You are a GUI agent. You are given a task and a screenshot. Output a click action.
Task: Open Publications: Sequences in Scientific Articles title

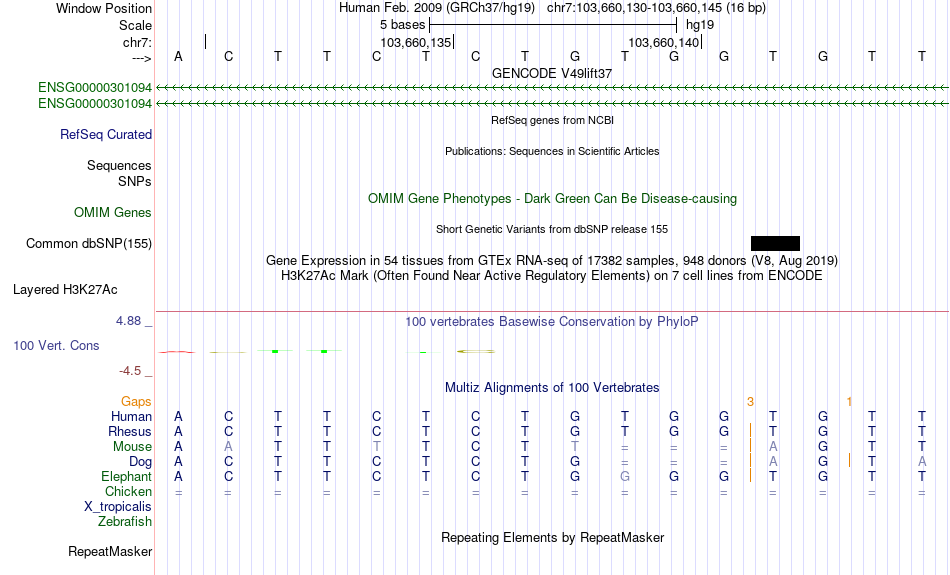[x=552, y=151]
